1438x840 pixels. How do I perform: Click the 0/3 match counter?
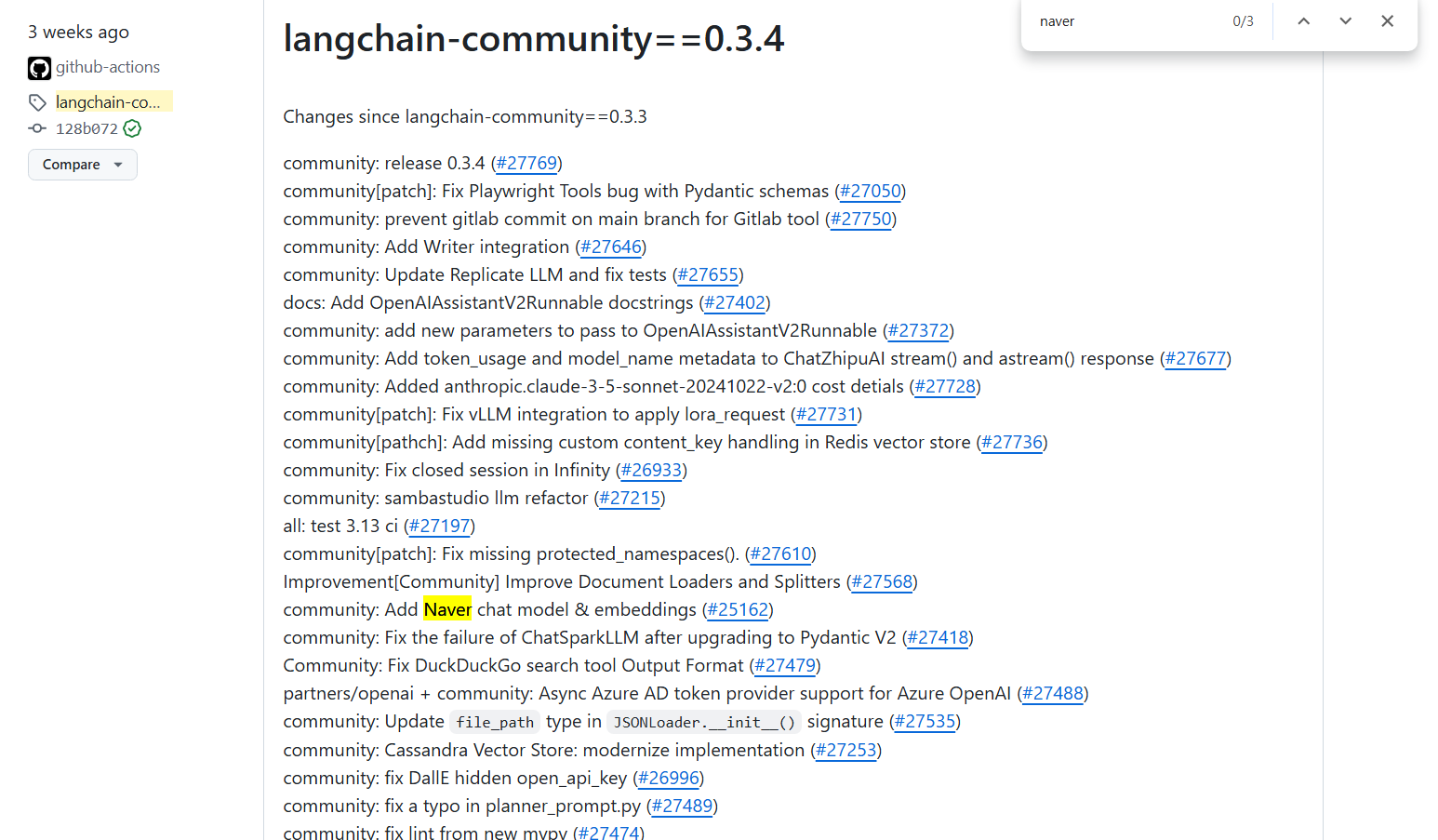1243,21
